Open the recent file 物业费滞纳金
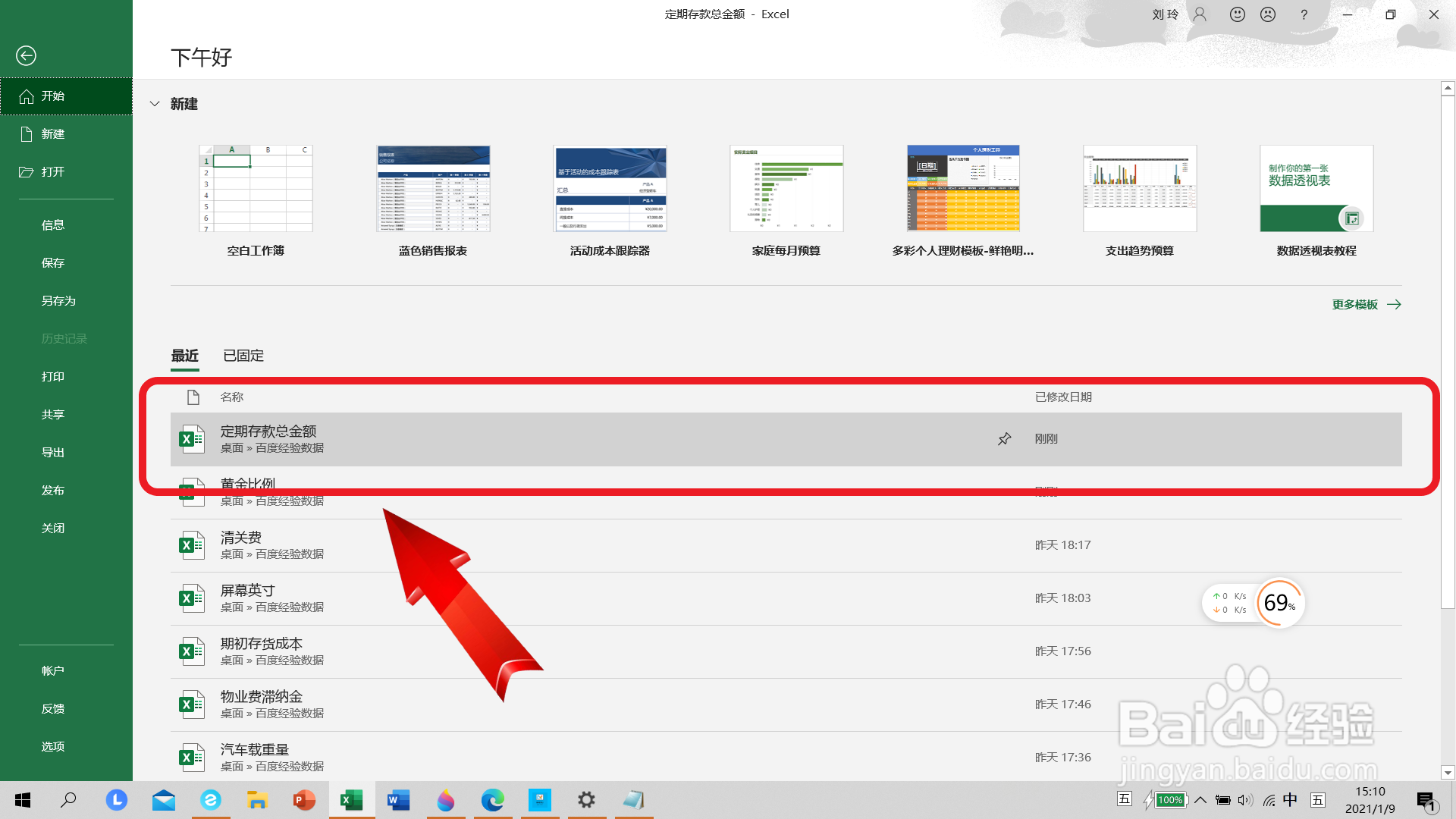 coord(786,704)
